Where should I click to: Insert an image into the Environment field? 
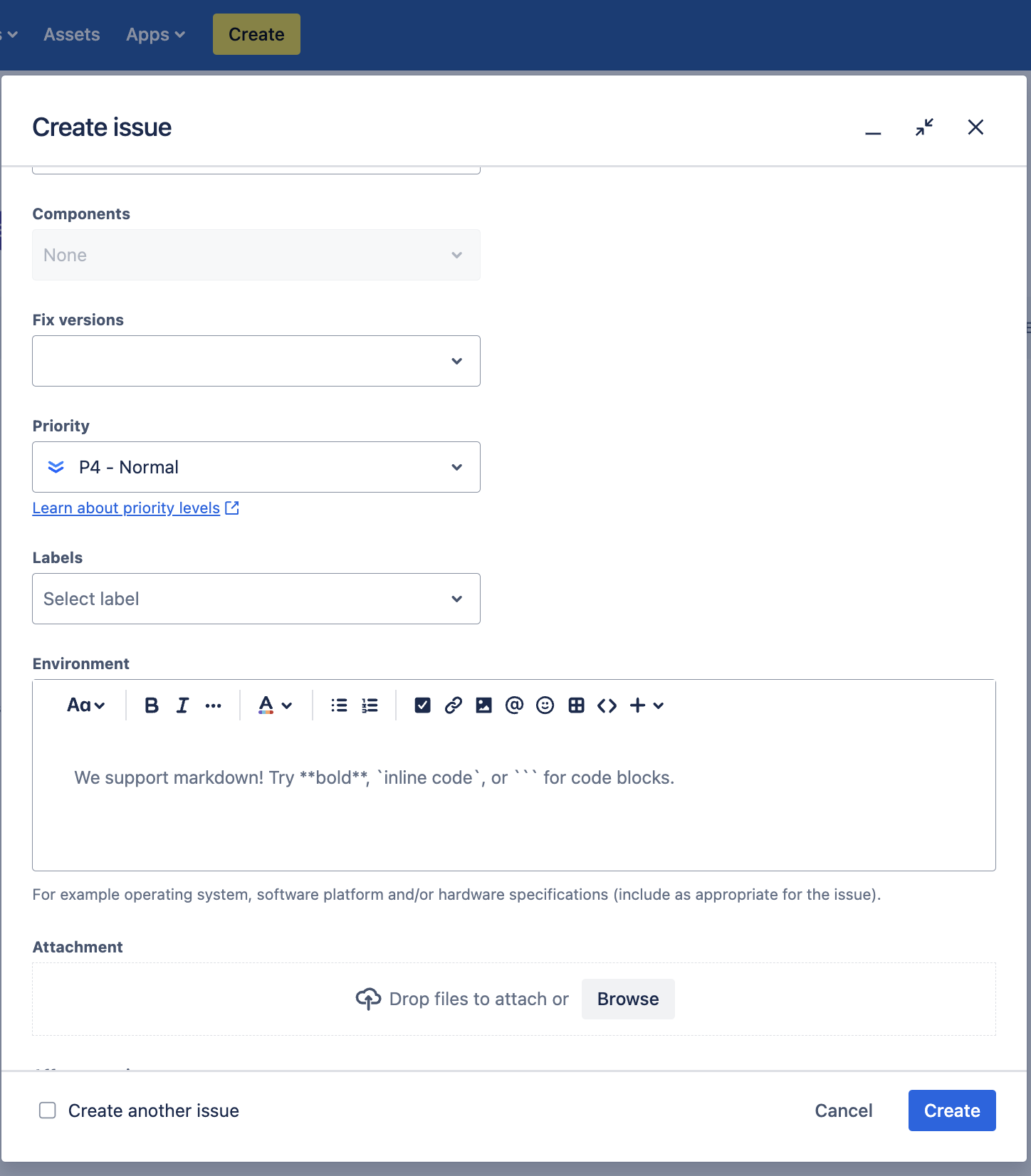click(483, 705)
